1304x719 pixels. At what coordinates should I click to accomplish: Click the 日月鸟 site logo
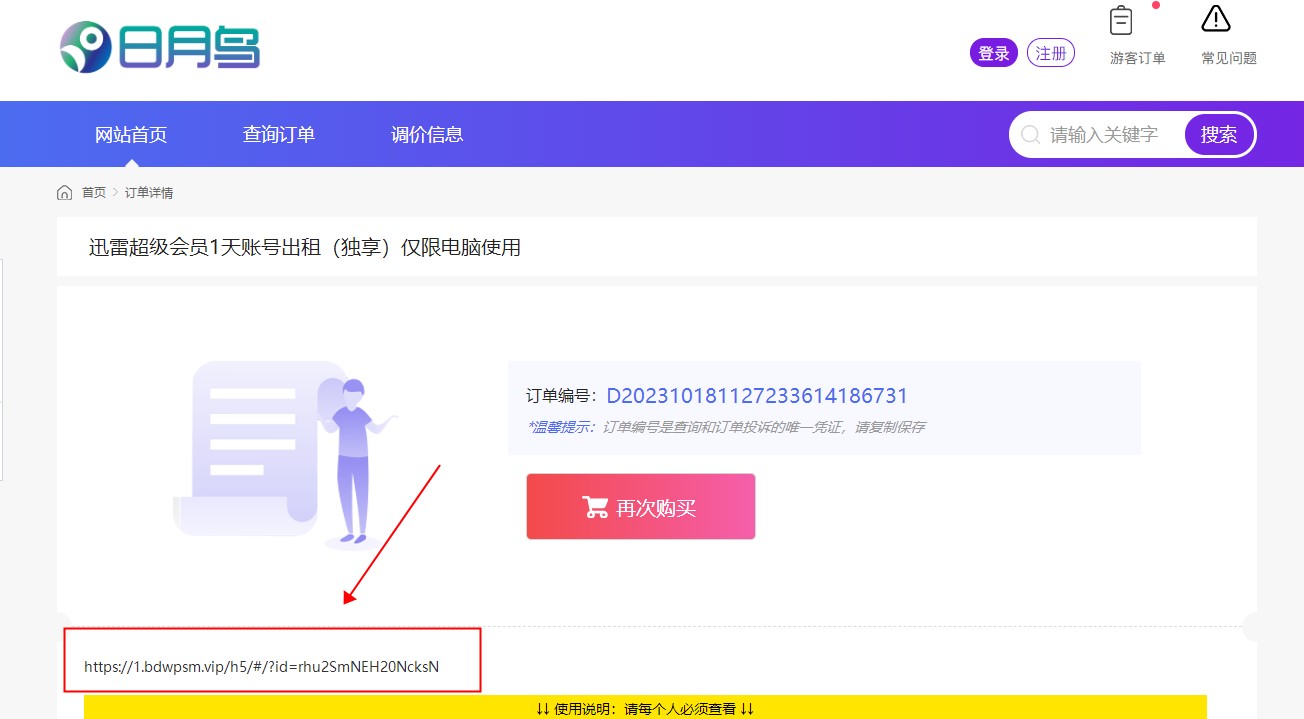point(160,47)
